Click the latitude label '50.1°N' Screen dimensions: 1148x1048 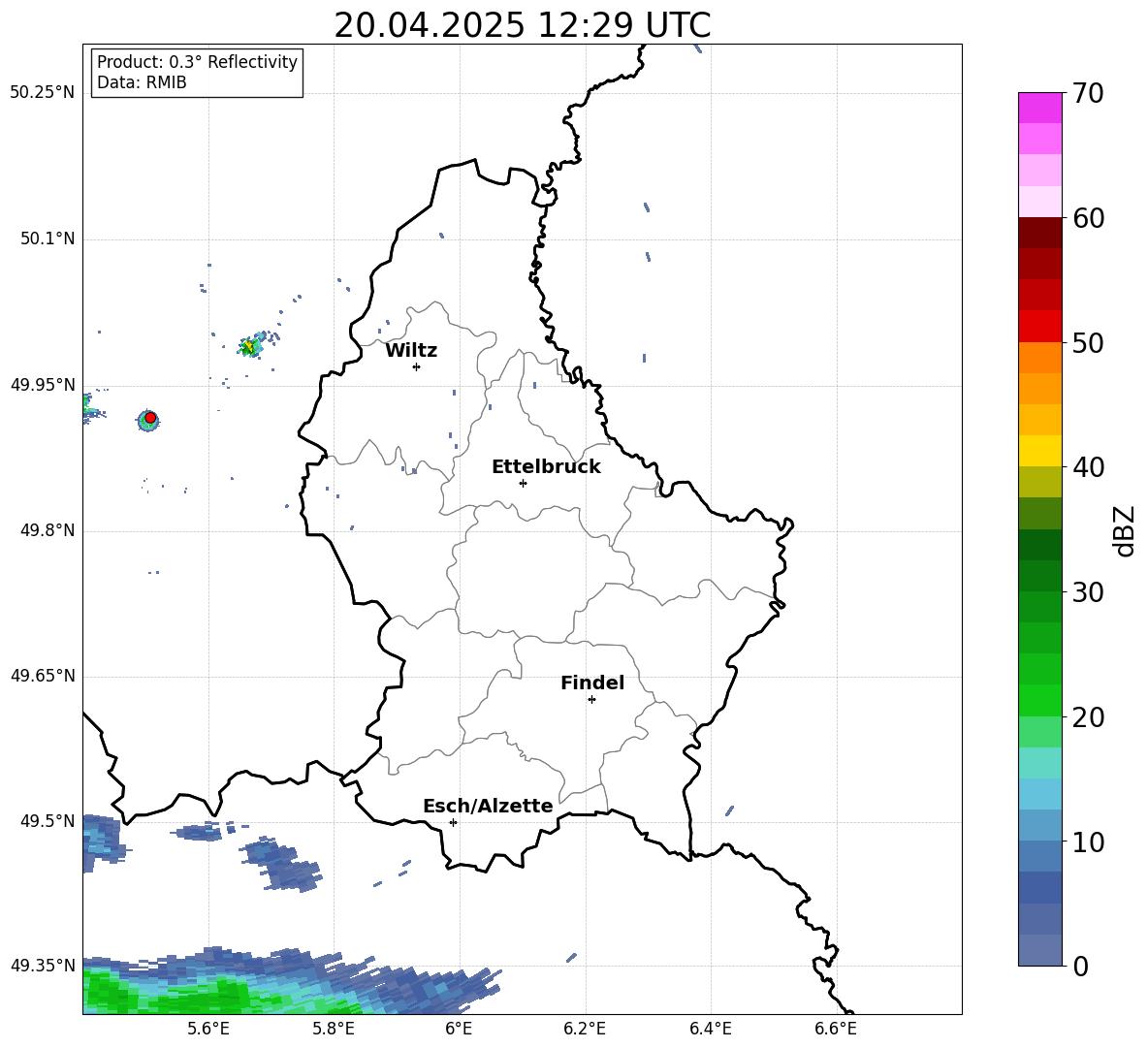pyautogui.click(x=48, y=238)
